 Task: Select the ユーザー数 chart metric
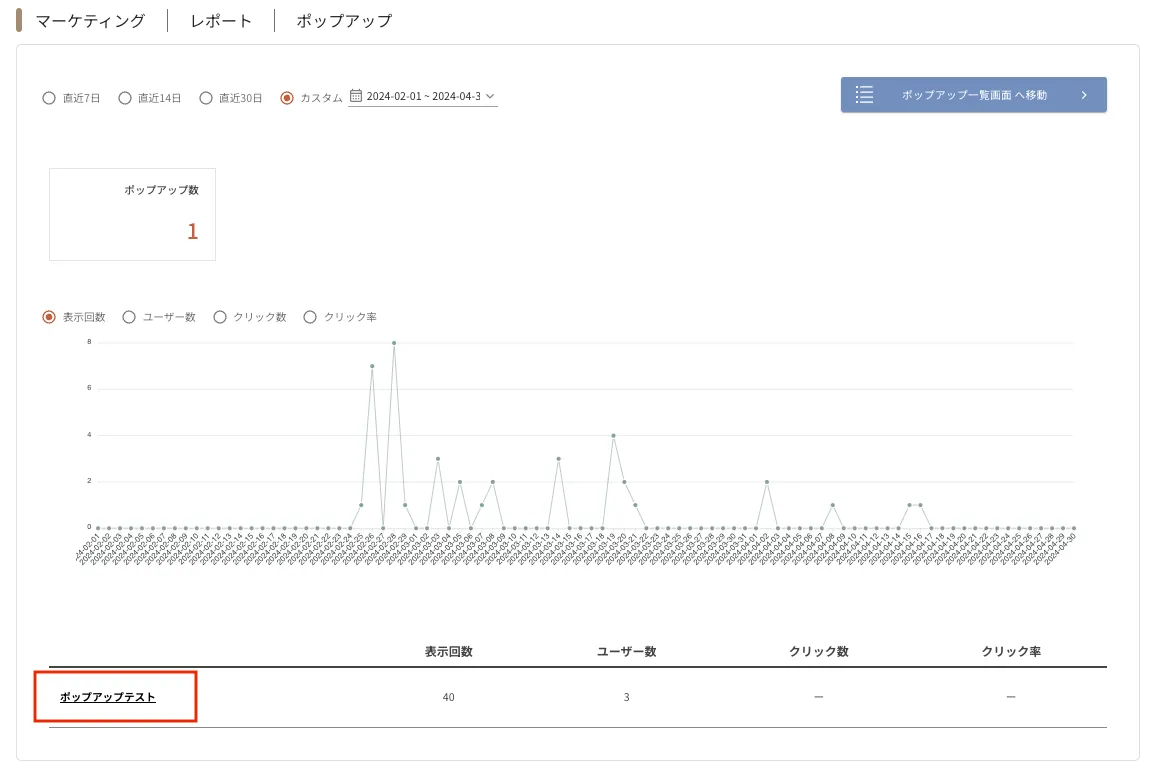coord(129,317)
